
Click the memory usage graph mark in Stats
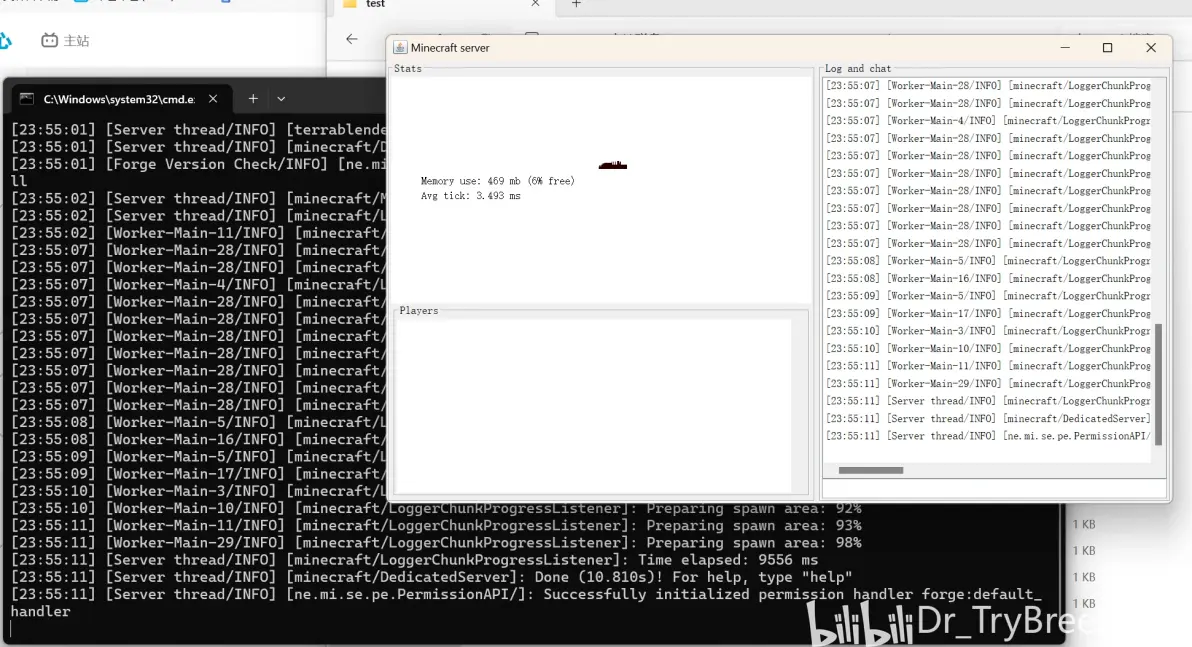613,165
